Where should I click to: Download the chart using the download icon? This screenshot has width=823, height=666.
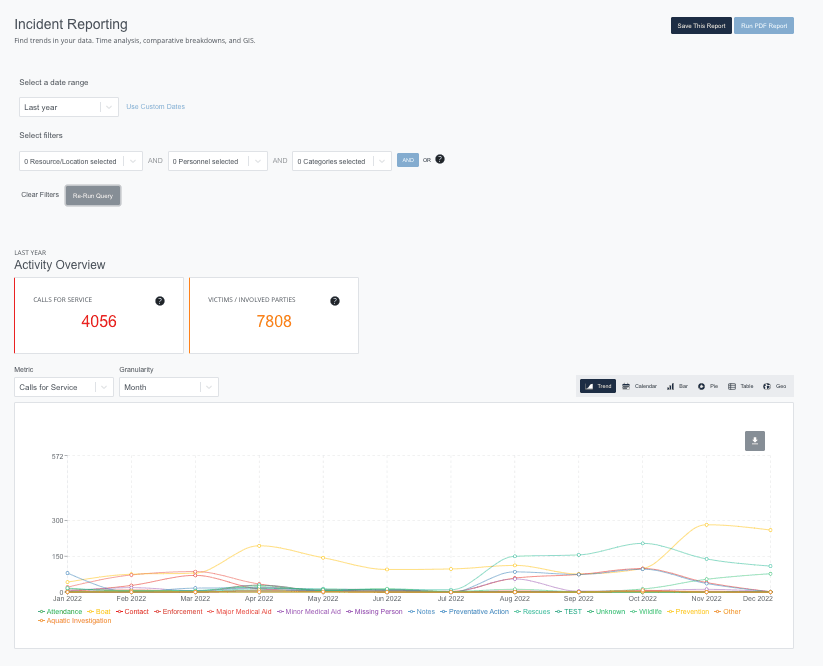pos(754,440)
